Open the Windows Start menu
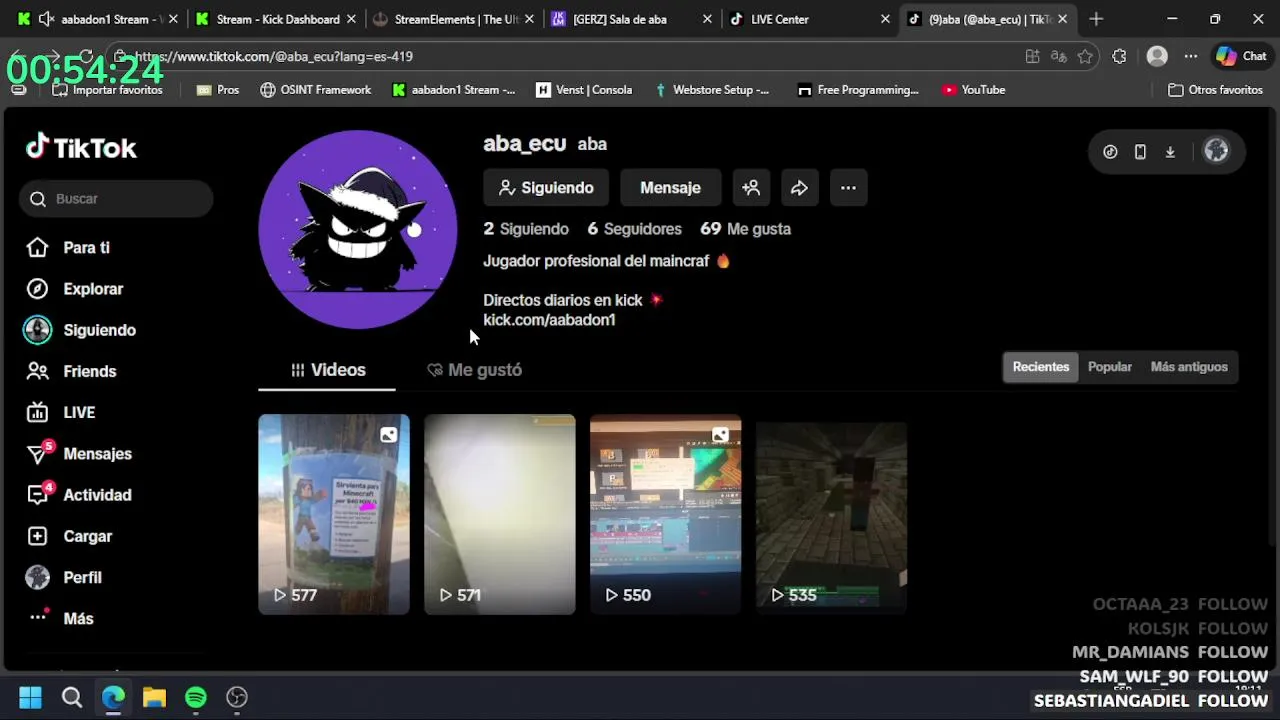The height and width of the screenshot is (720, 1280). [30, 697]
